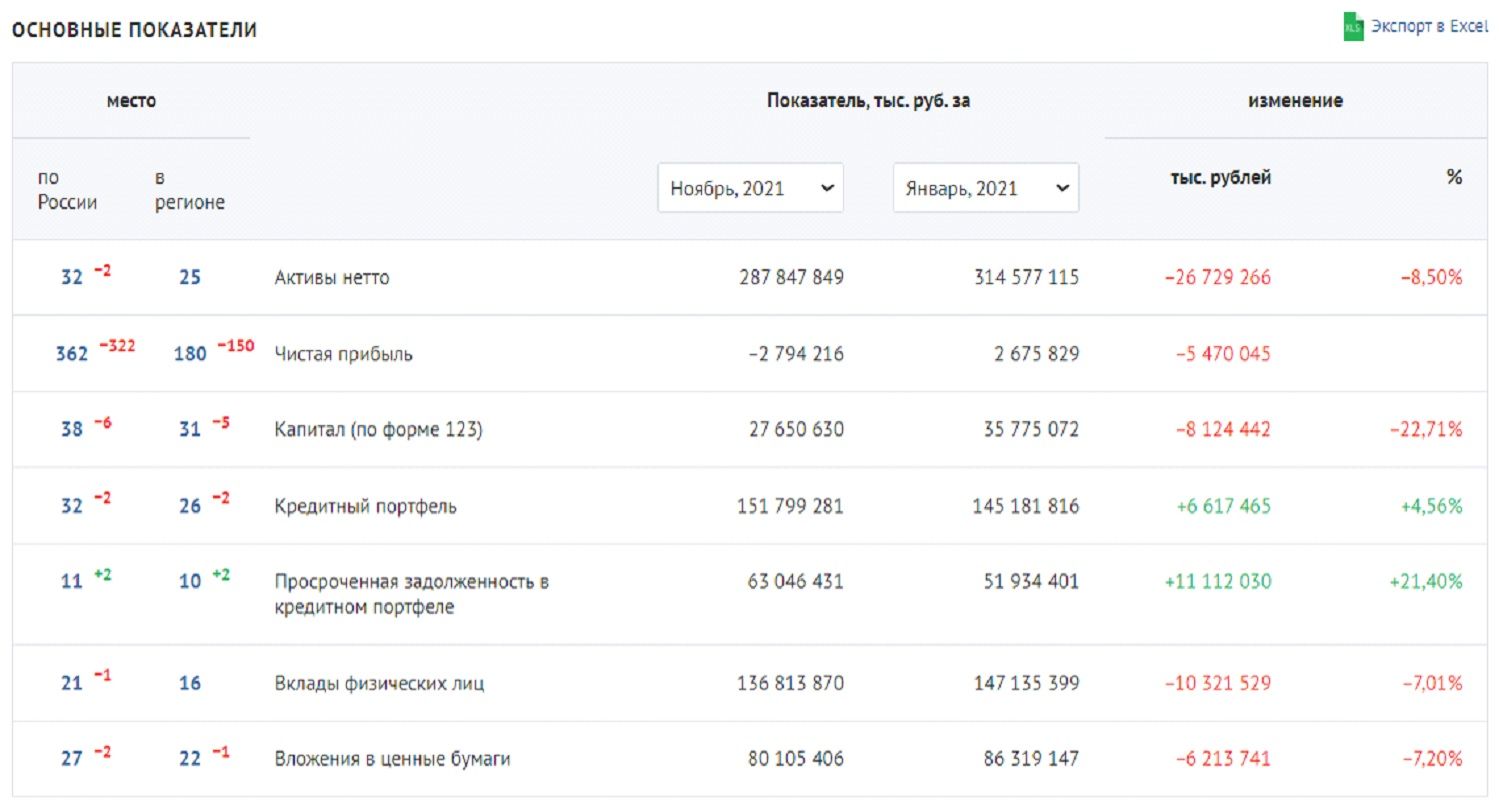Select the Чистая прибыль indicator
The height and width of the screenshot is (804, 1499).
343,354
